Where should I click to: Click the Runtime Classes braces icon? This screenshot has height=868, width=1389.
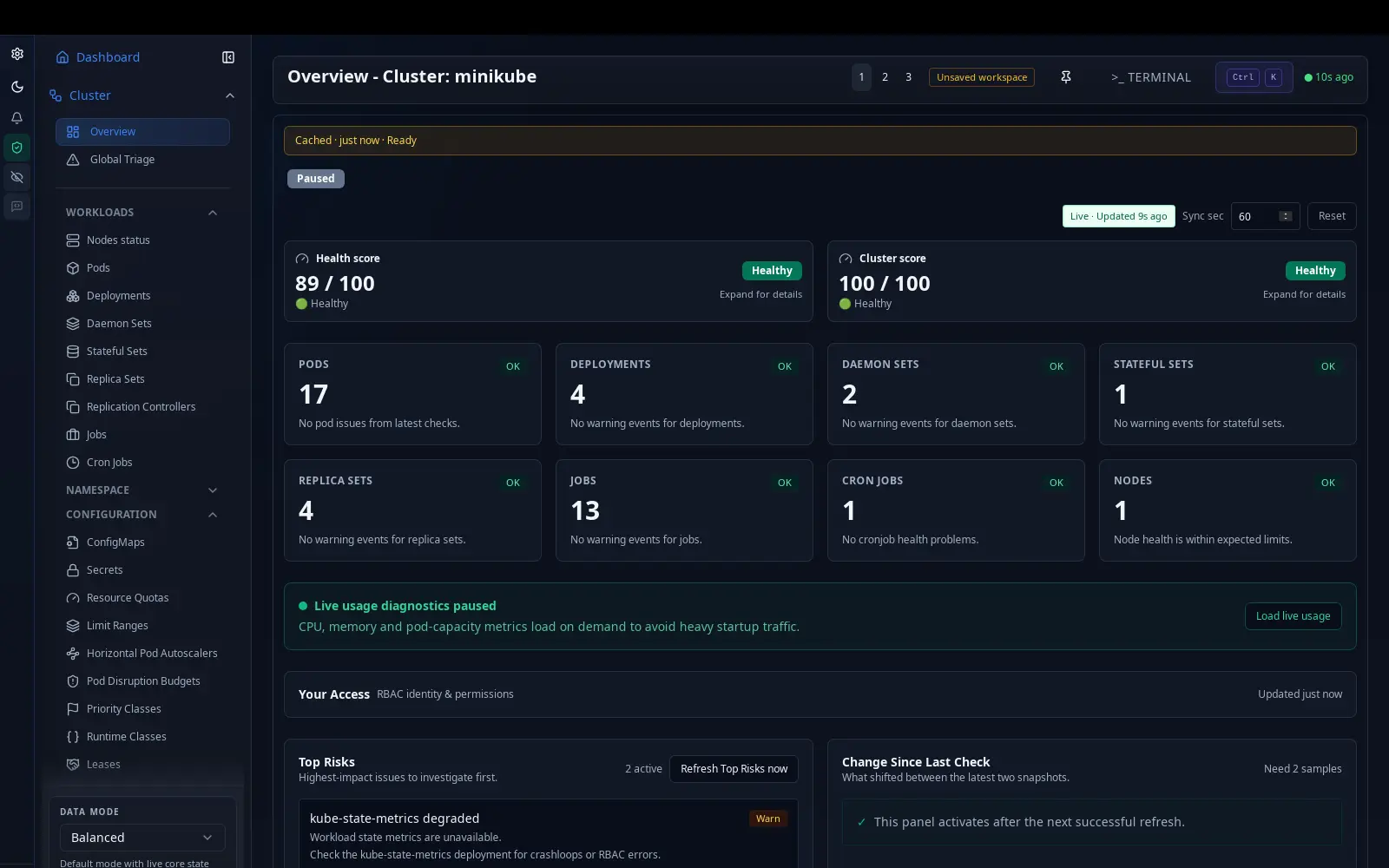[73, 737]
